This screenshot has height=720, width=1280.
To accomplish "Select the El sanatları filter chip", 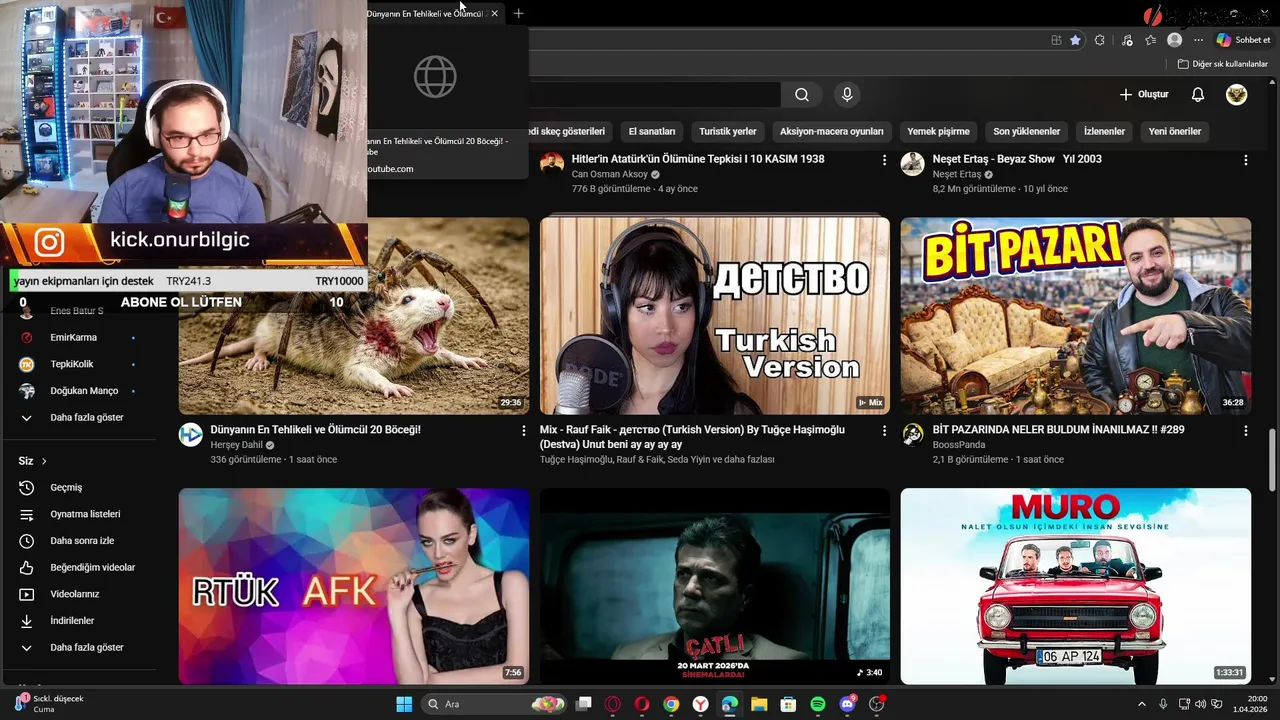I will click(652, 131).
